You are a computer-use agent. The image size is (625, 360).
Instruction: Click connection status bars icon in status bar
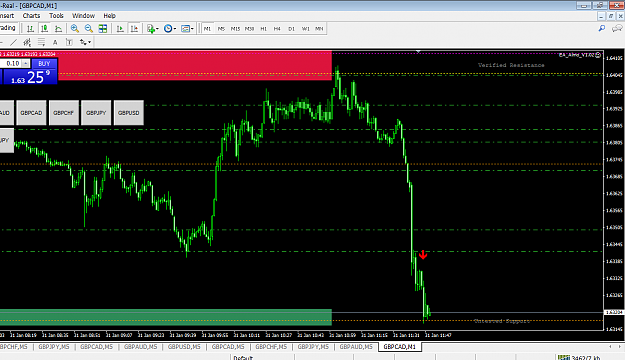click(x=563, y=357)
